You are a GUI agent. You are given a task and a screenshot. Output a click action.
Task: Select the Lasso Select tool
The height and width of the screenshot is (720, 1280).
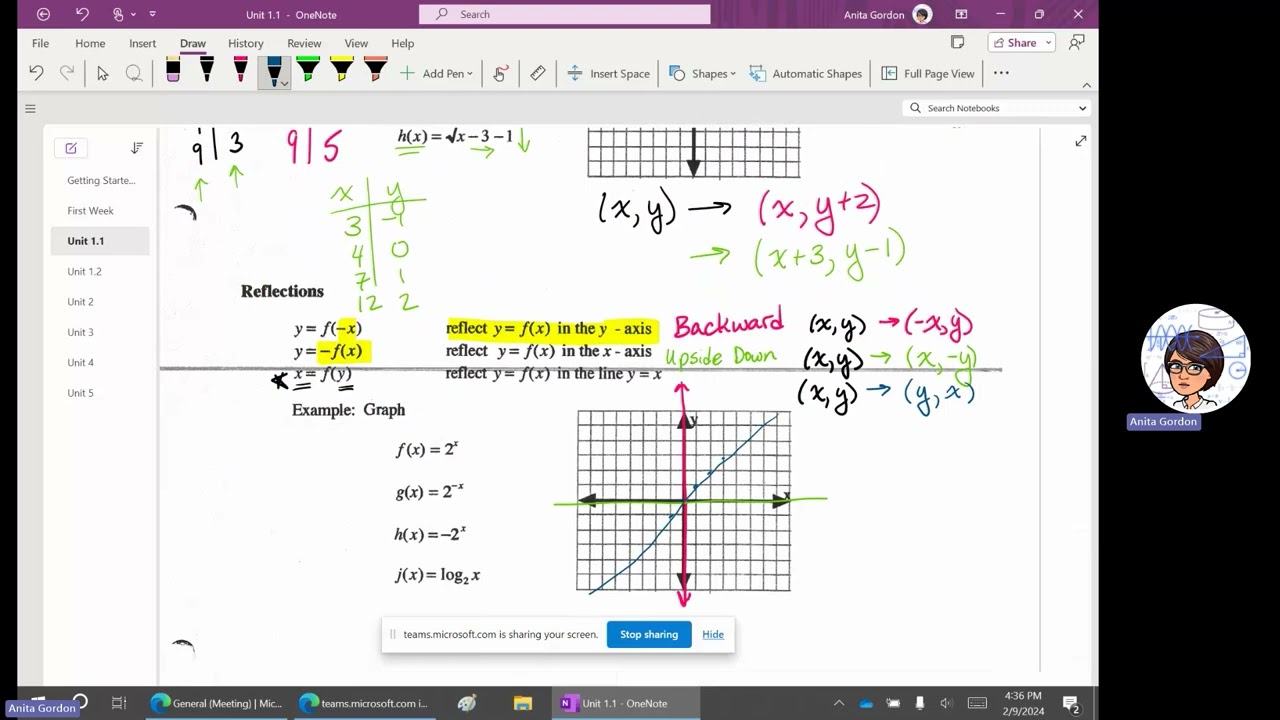coord(133,73)
